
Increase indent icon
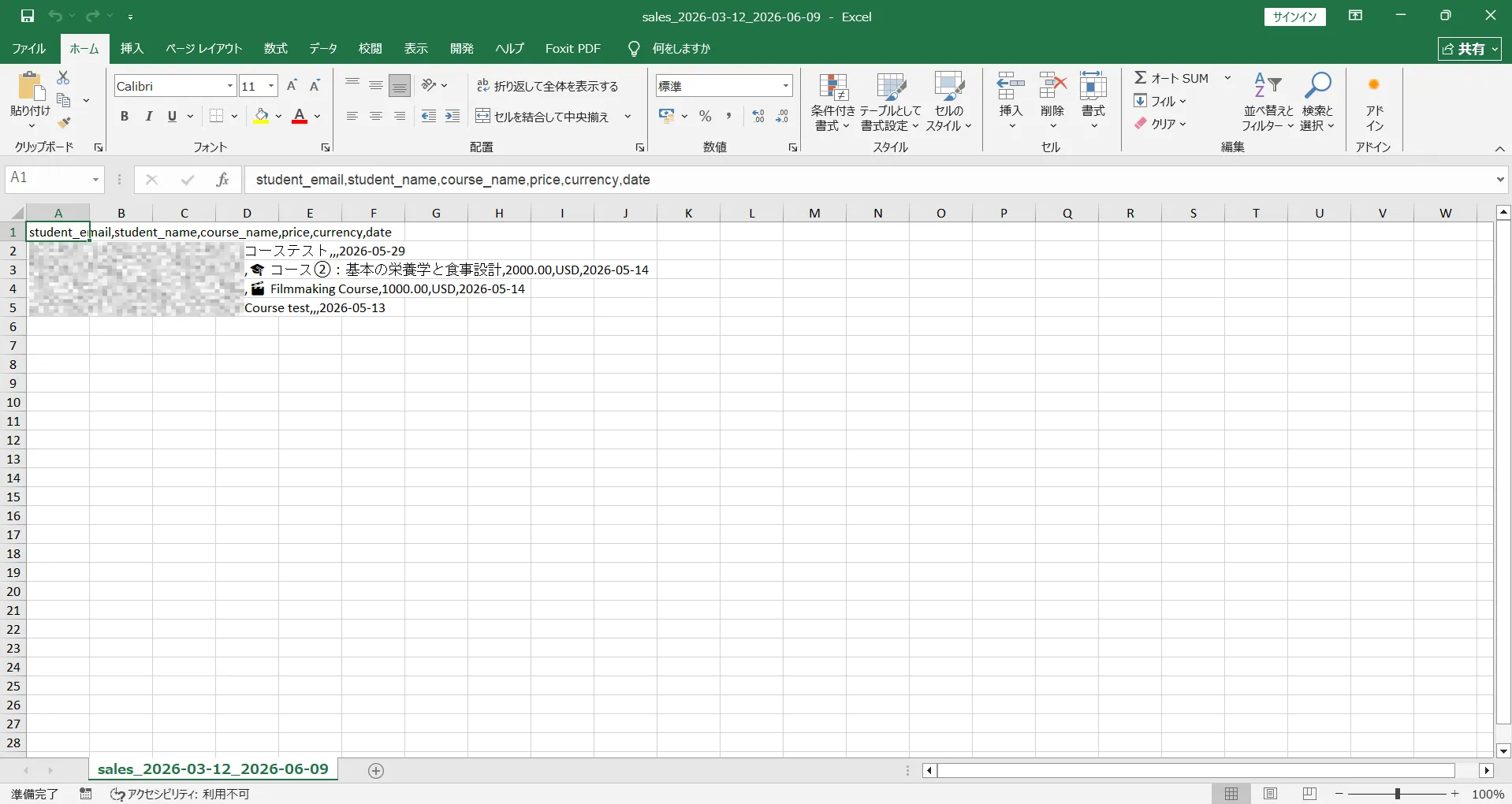click(452, 117)
